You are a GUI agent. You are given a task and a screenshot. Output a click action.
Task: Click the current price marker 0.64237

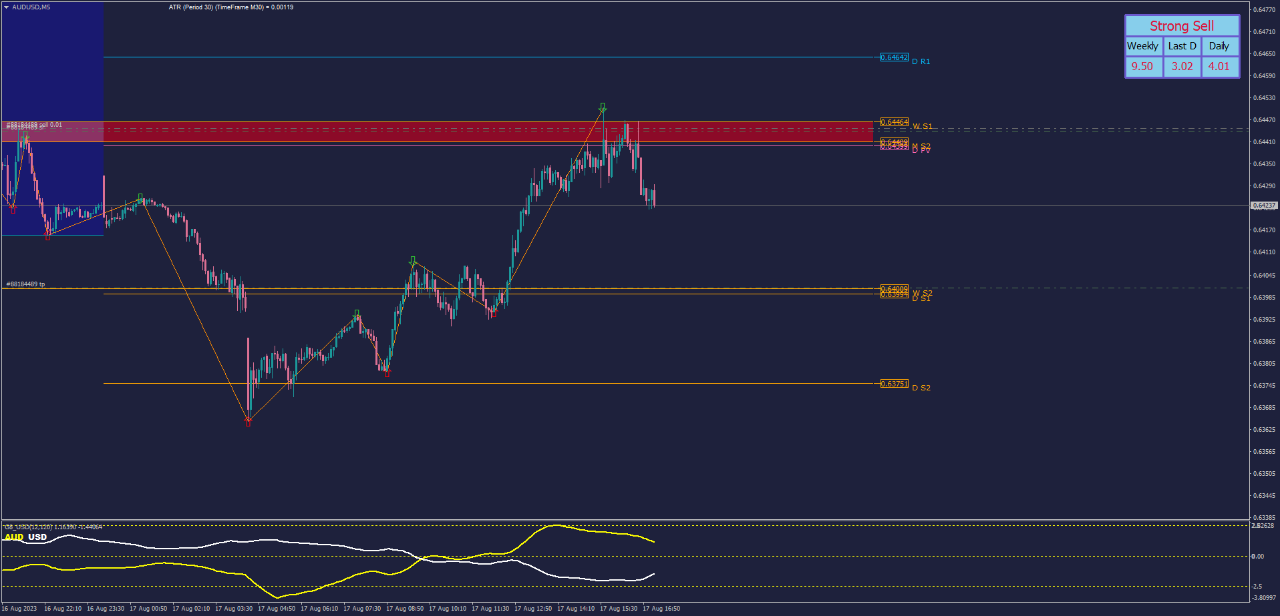coord(1264,205)
